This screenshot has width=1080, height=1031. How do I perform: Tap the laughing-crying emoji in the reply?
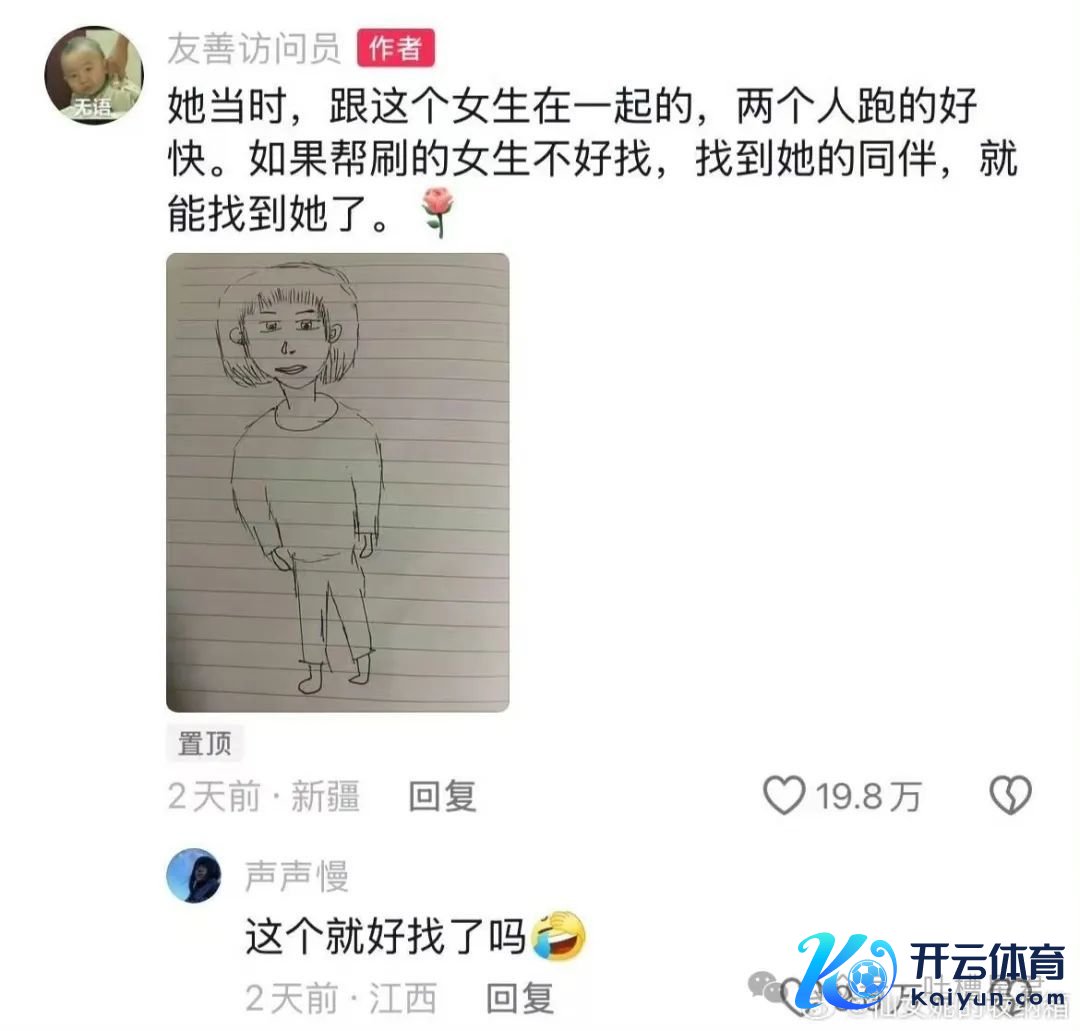click(x=559, y=936)
